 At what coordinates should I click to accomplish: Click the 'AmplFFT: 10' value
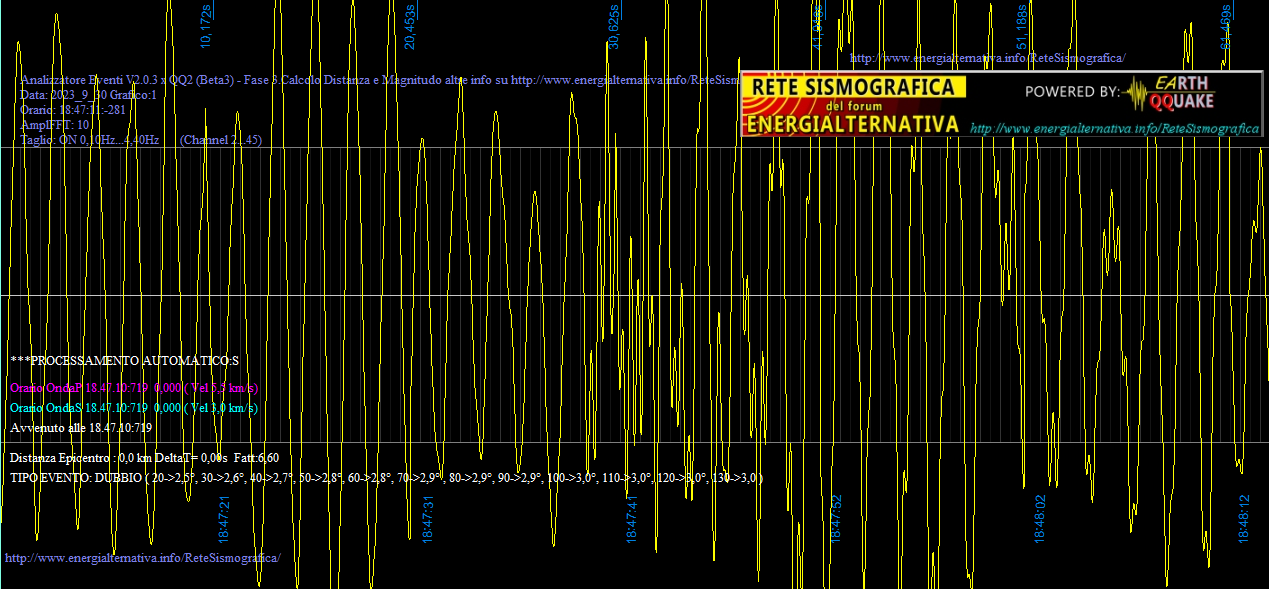pyautogui.click(x=55, y=125)
